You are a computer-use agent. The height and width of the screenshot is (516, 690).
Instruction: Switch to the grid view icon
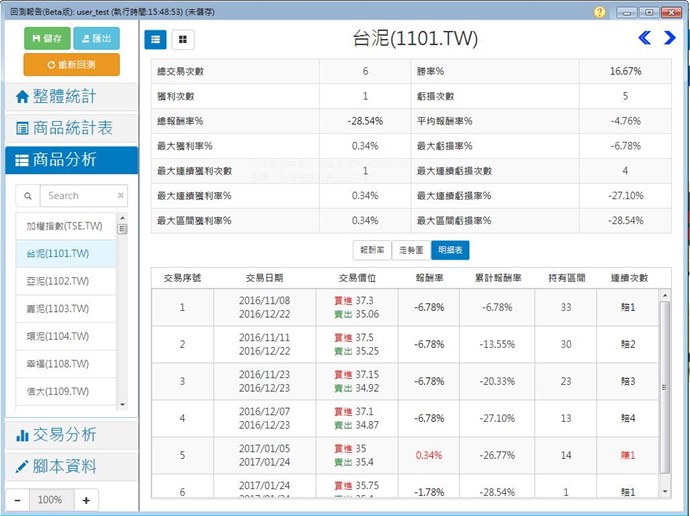pyautogui.click(x=183, y=39)
